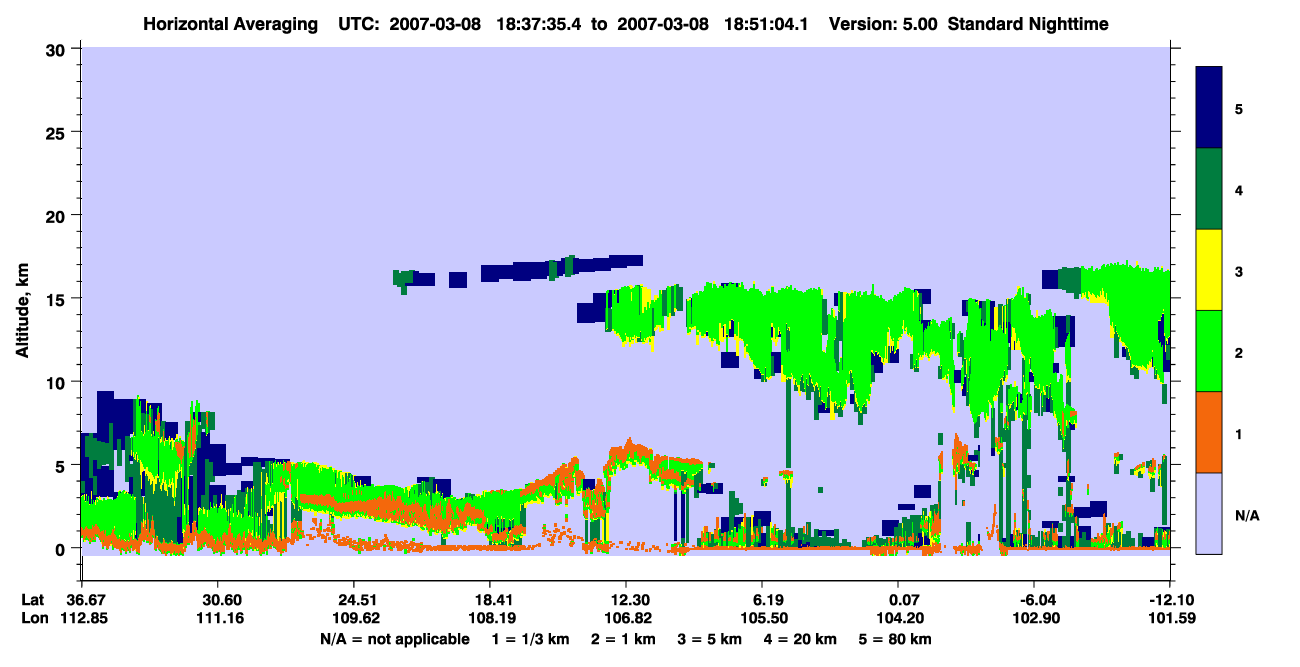Click longitude value 105.50

(762, 618)
